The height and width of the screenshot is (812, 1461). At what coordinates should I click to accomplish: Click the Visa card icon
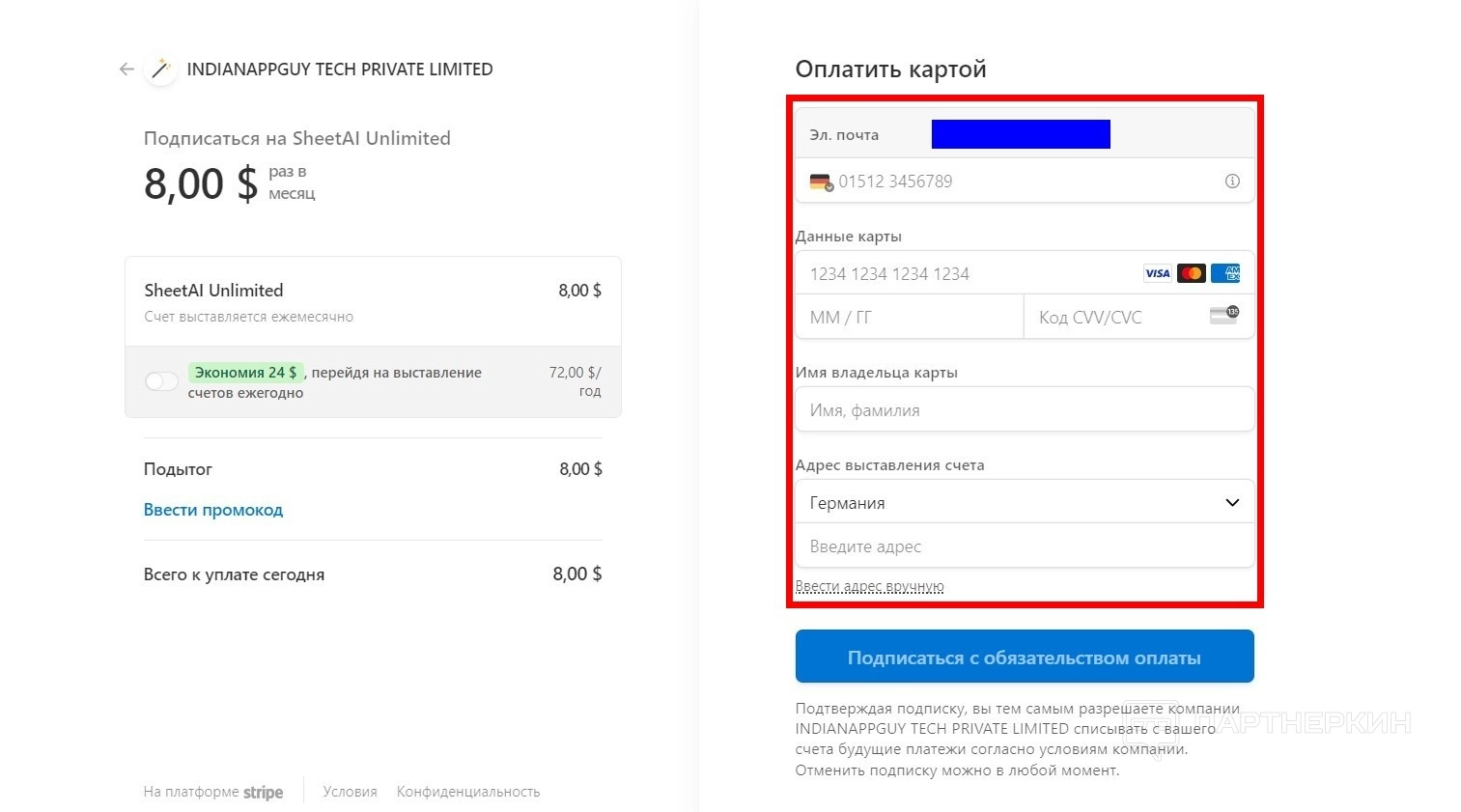point(1157,273)
